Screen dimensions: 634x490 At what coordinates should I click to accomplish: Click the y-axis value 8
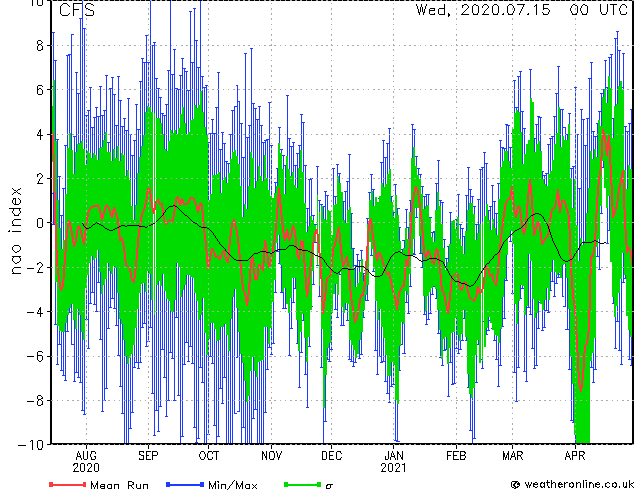pyautogui.click(x=40, y=46)
